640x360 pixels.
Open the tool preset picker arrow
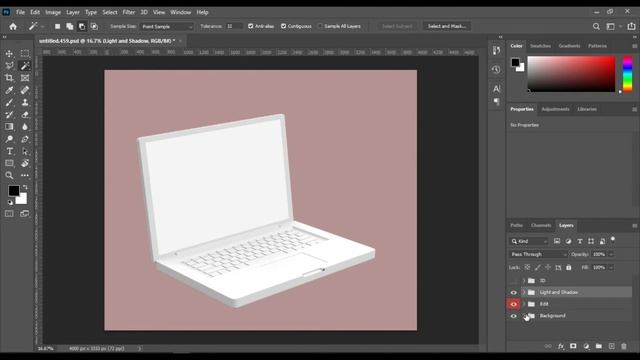(42, 27)
